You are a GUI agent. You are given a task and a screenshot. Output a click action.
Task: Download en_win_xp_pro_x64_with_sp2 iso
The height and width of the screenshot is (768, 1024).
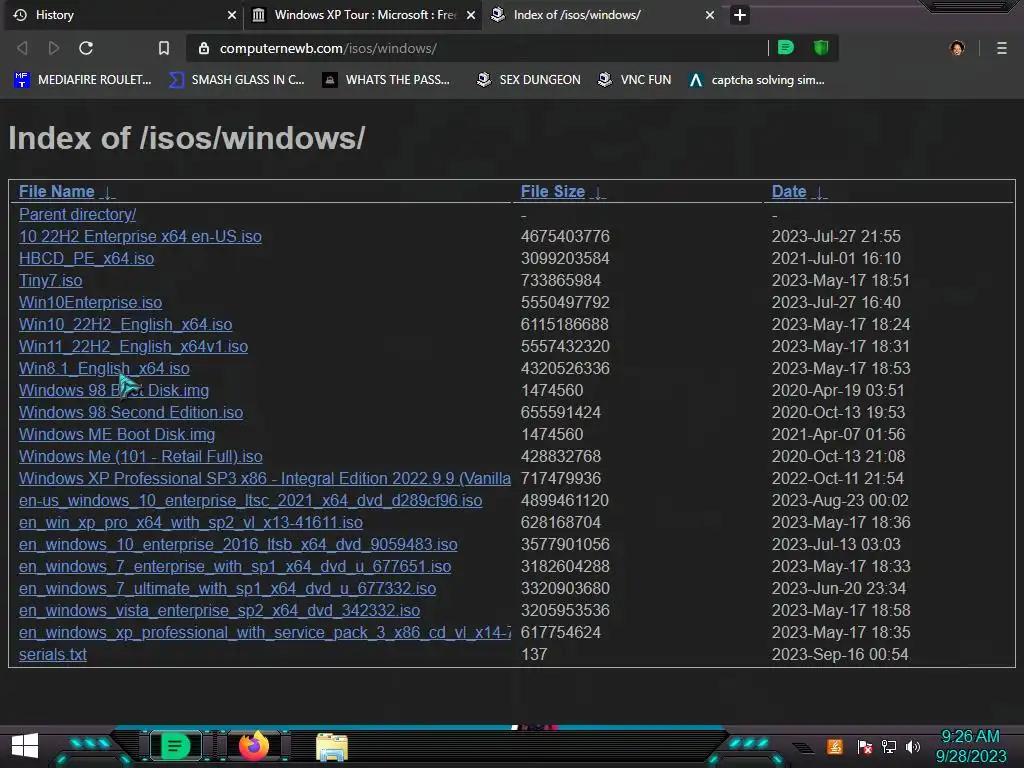[191, 522]
